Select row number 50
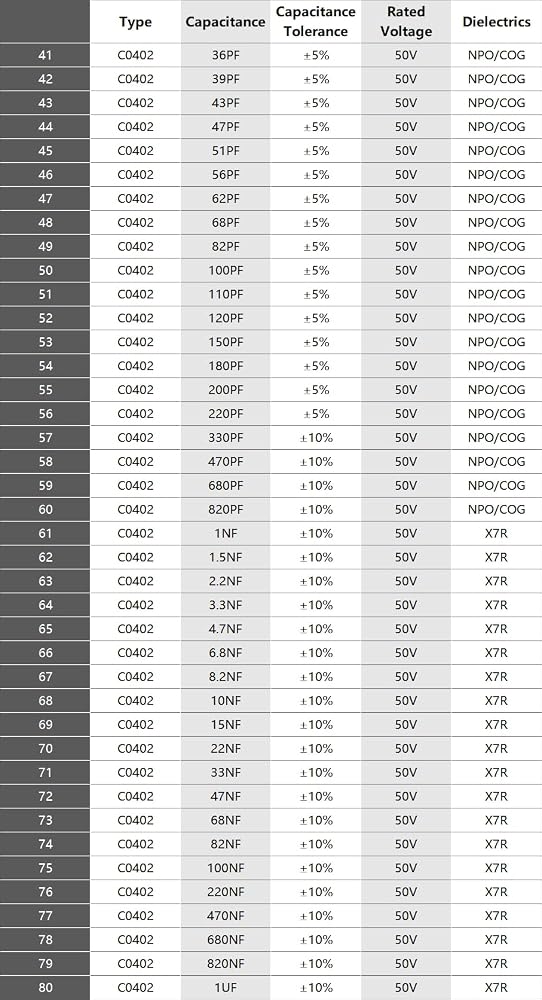Screen dimensions: 542x1000 [x=45, y=270]
